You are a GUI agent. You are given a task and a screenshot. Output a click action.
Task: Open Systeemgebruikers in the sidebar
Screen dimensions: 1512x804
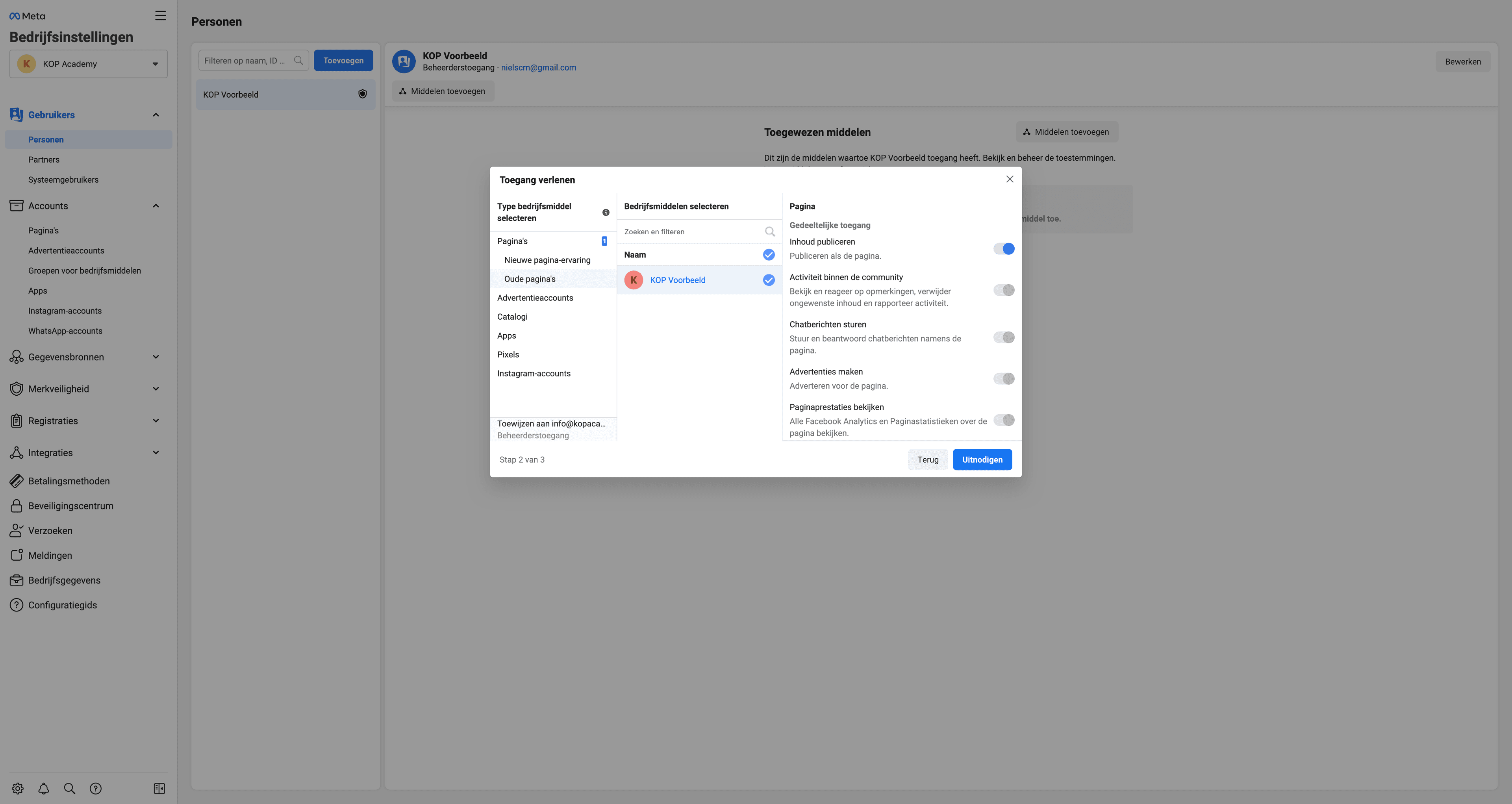tap(63, 180)
